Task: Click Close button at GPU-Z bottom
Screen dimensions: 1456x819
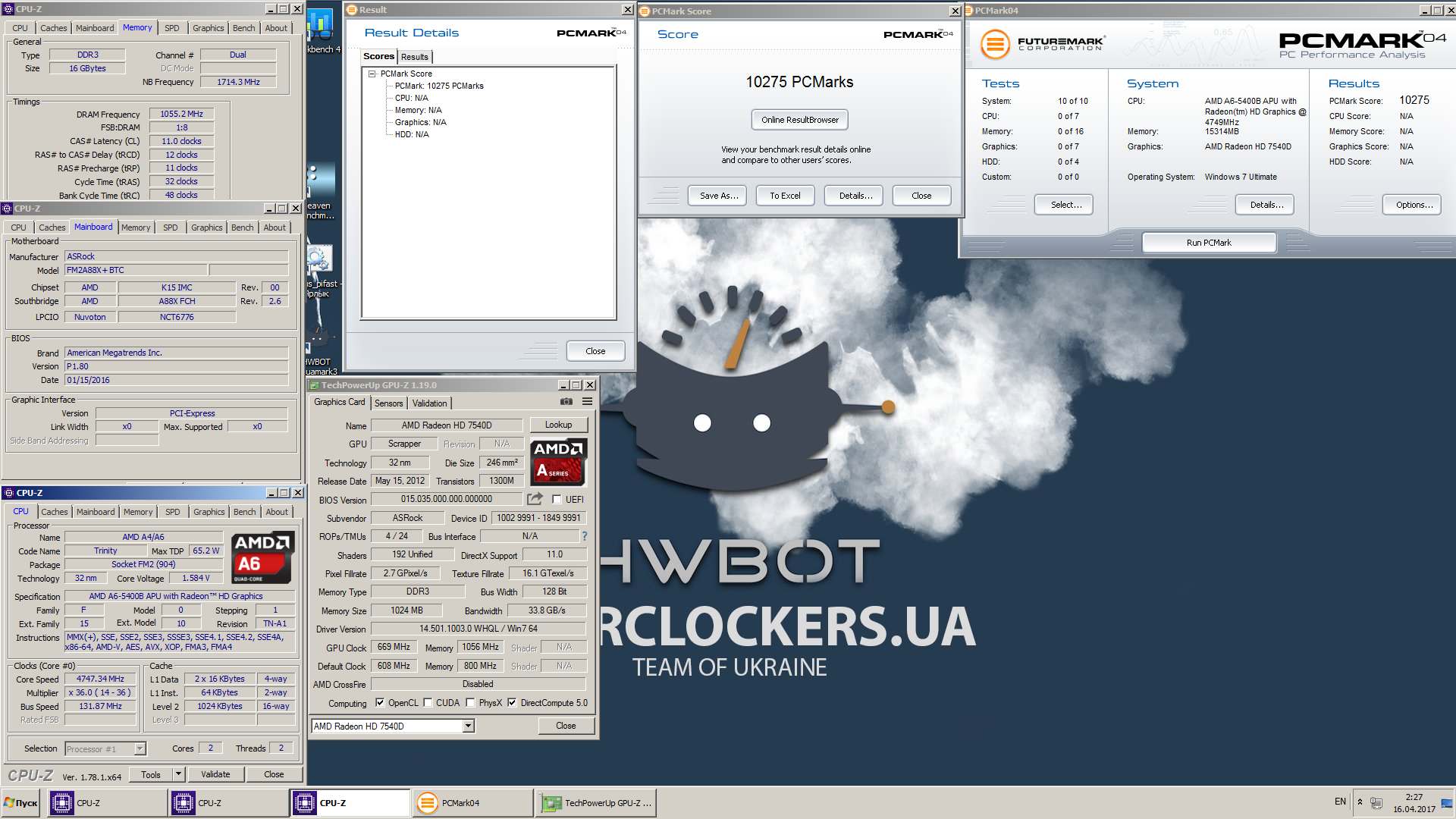Action: [566, 726]
